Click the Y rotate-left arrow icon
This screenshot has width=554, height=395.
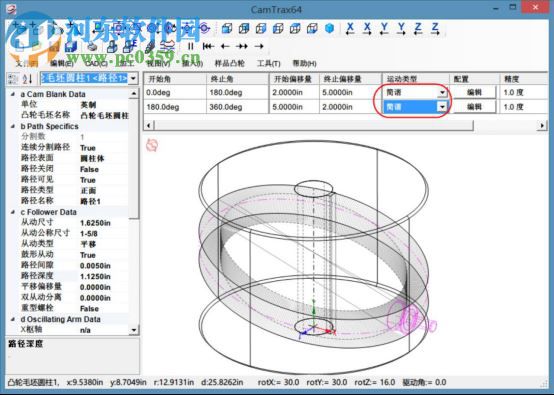(x=384, y=29)
